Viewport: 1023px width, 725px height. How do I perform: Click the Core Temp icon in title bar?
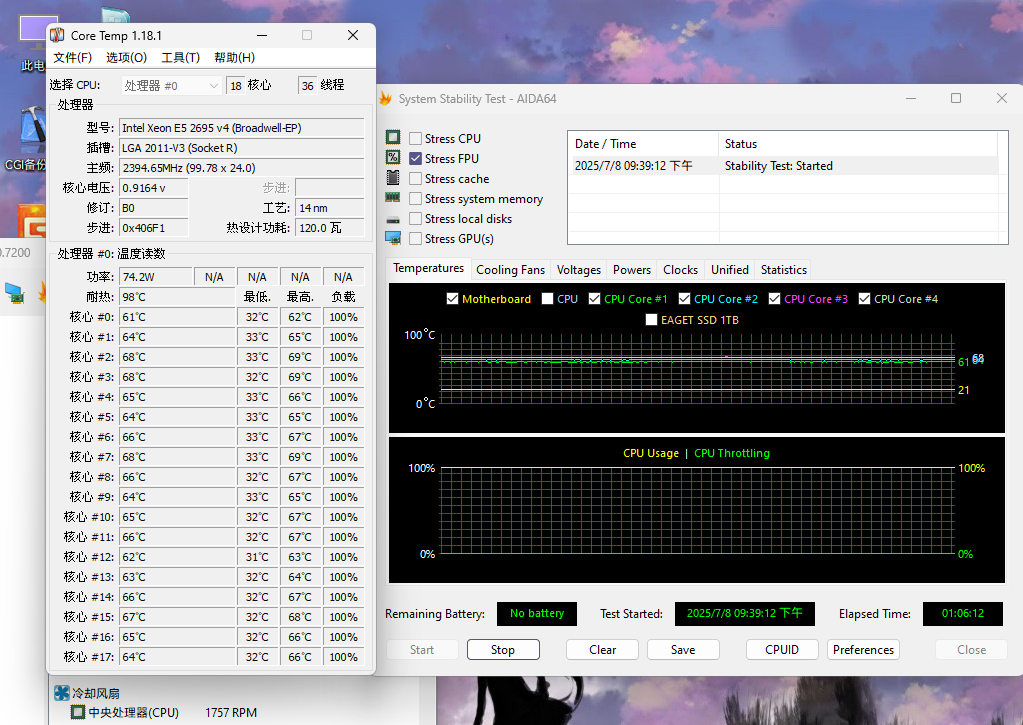57,34
